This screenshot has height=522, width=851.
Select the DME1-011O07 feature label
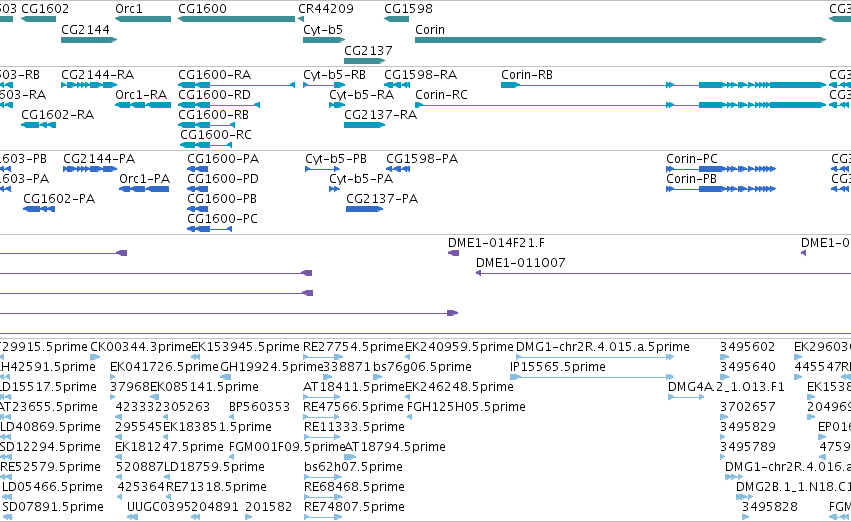tap(520, 263)
